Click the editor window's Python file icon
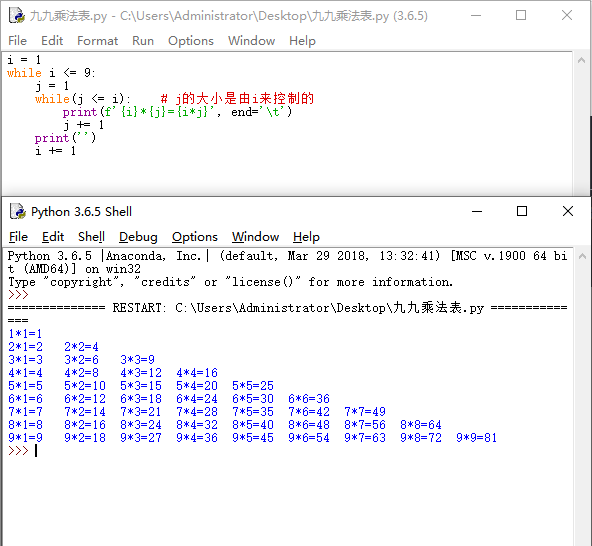The image size is (592, 546). point(17,15)
